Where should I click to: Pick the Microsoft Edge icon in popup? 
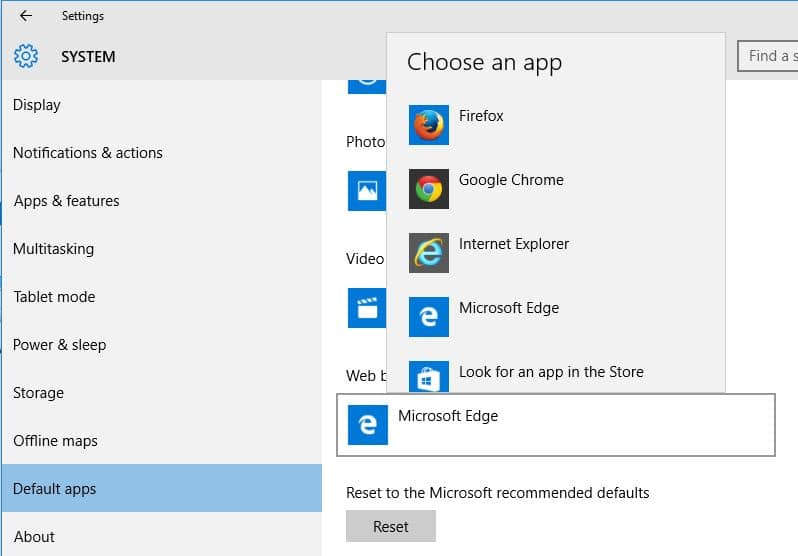429,317
